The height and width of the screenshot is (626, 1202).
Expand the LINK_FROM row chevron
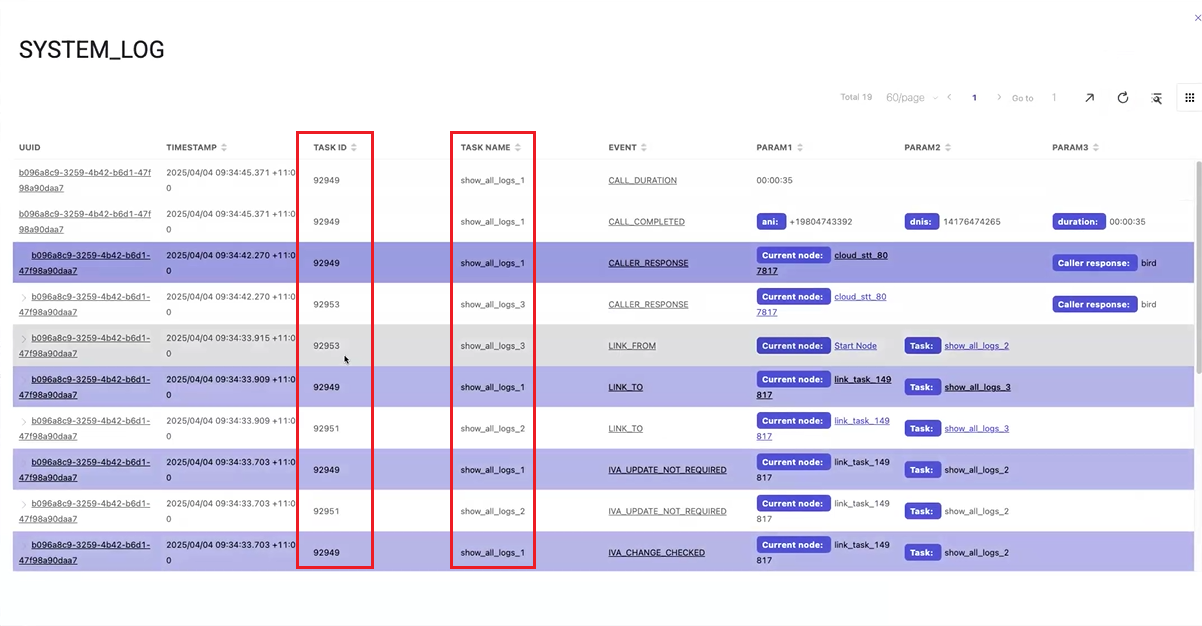(x=24, y=338)
